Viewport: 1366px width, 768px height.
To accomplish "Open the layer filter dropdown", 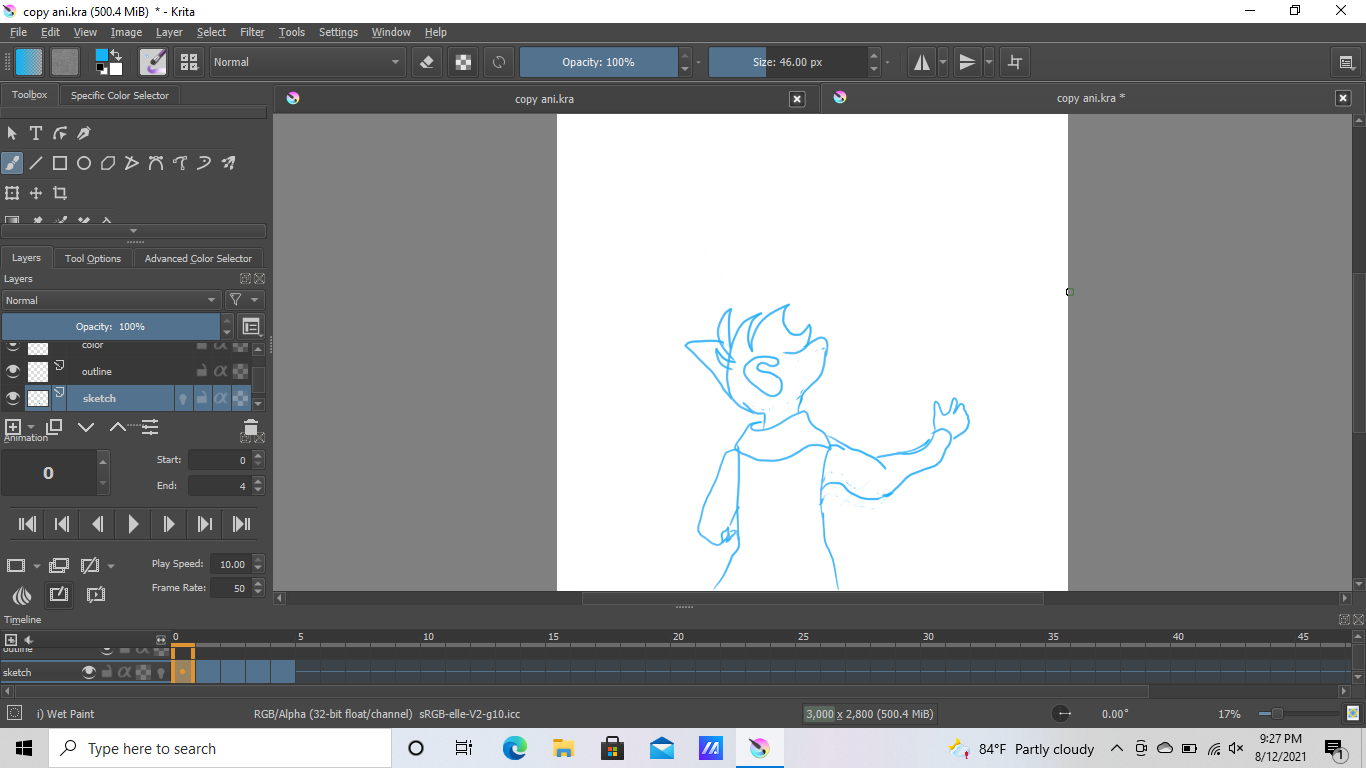I will [245, 300].
